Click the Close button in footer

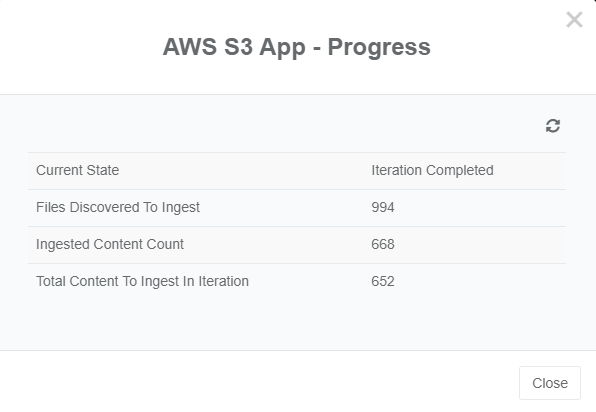[x=550, y=383]
